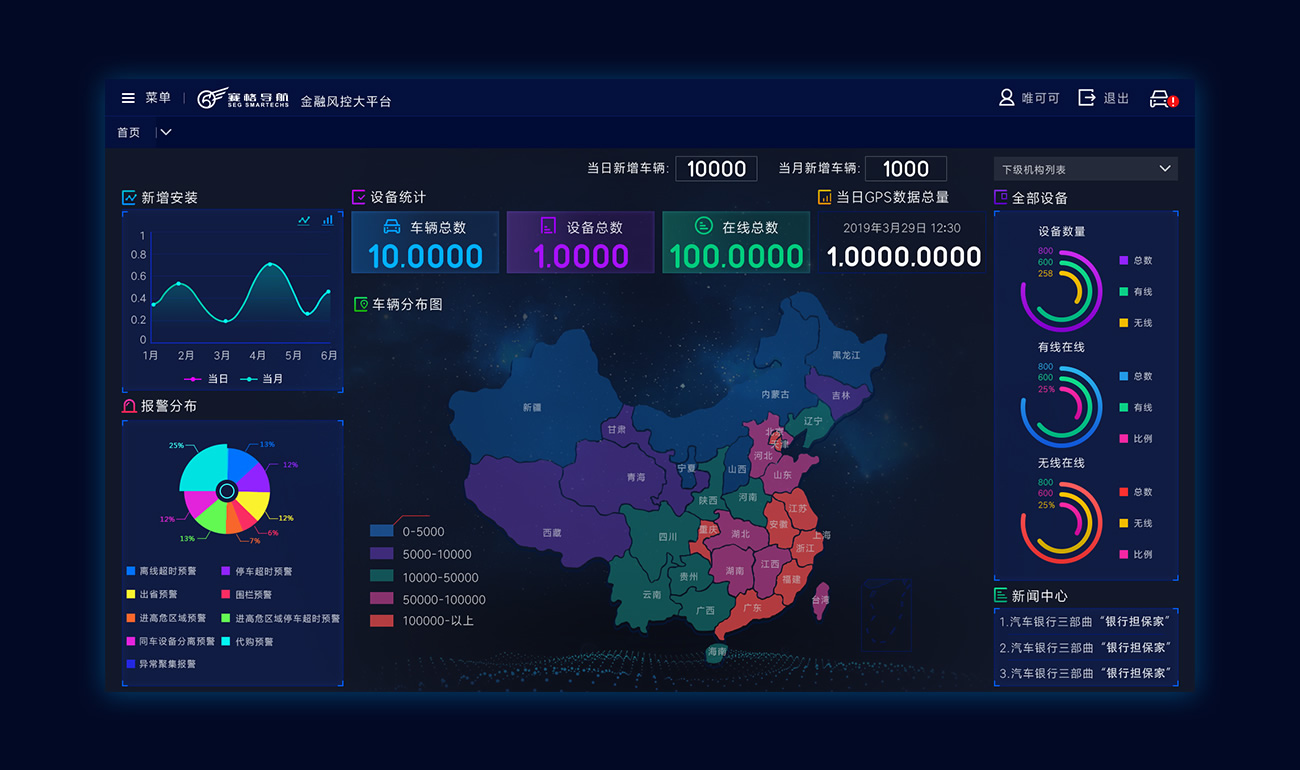Select 新疆 region on the map
Viewport: 1300px width, 770px height.
531,407
